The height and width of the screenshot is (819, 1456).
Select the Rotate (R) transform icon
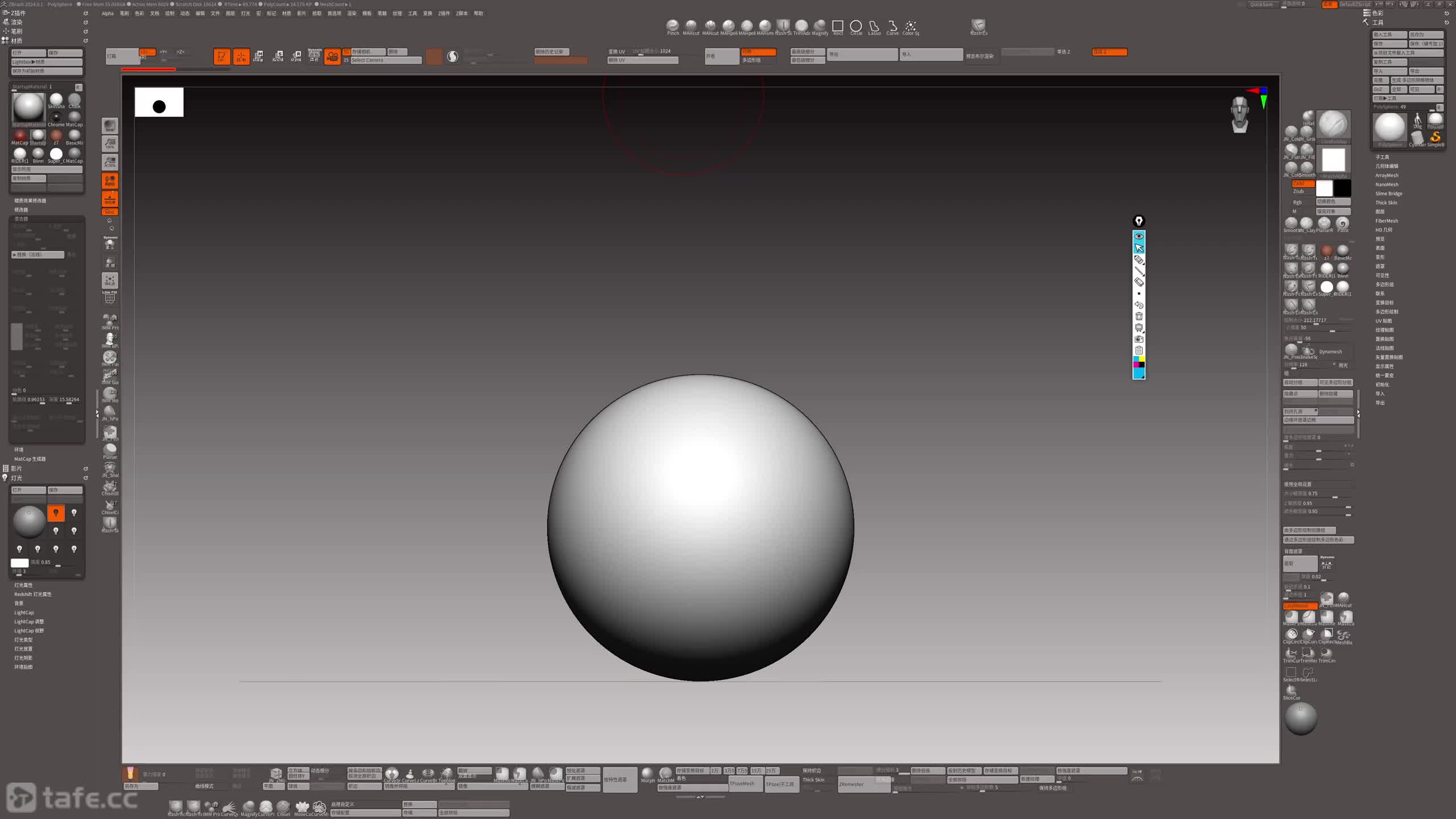coord(296,56)
